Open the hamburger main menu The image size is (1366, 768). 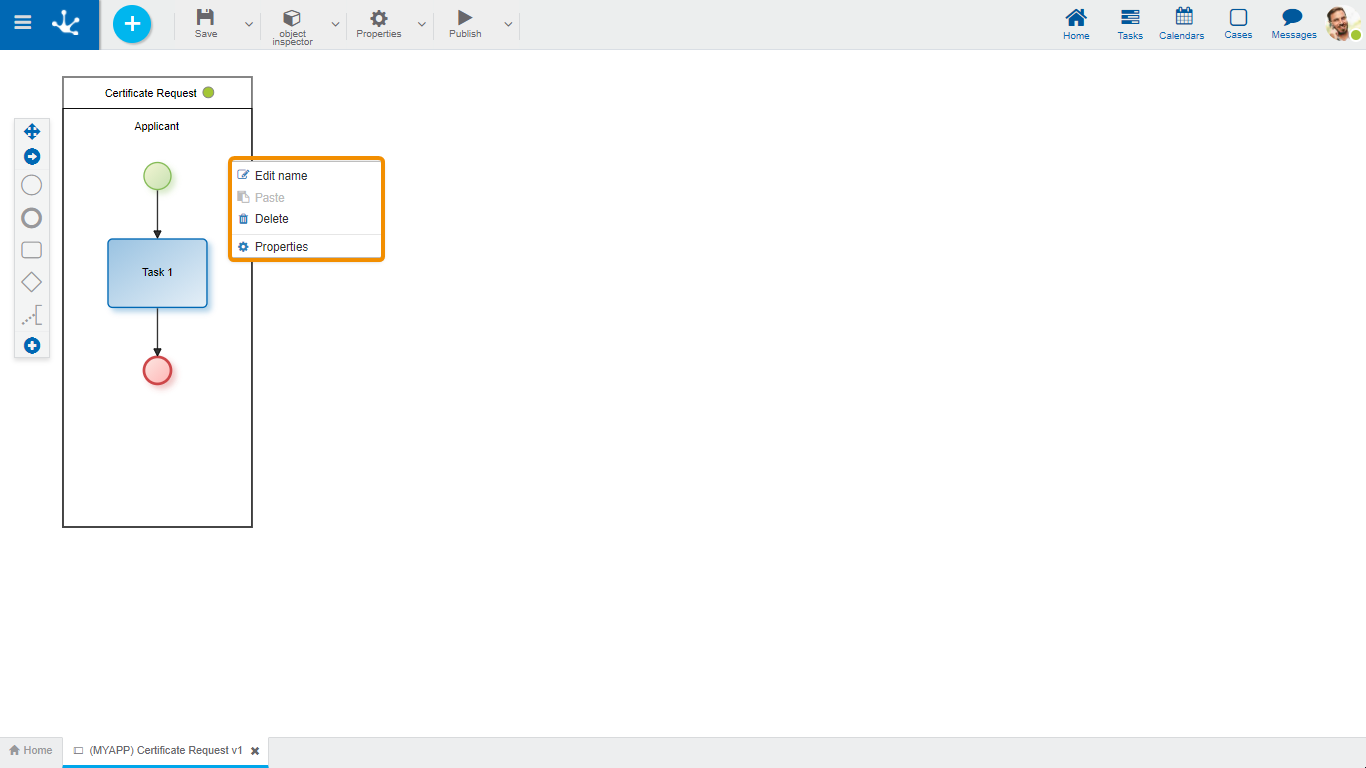[22, 23]
